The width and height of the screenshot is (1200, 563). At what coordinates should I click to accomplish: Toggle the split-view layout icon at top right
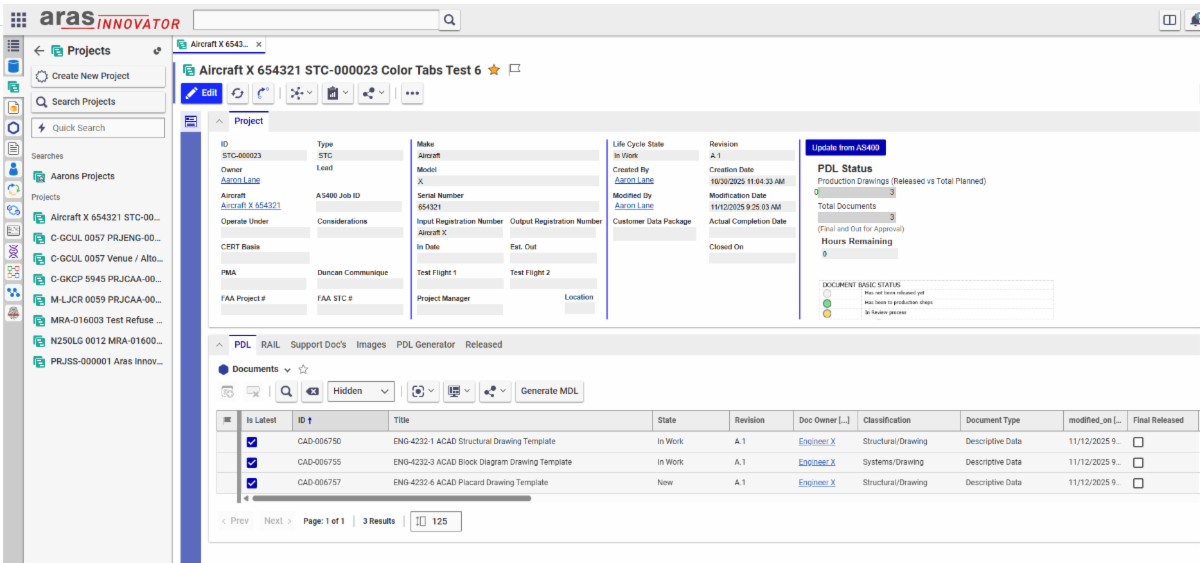1169,20
